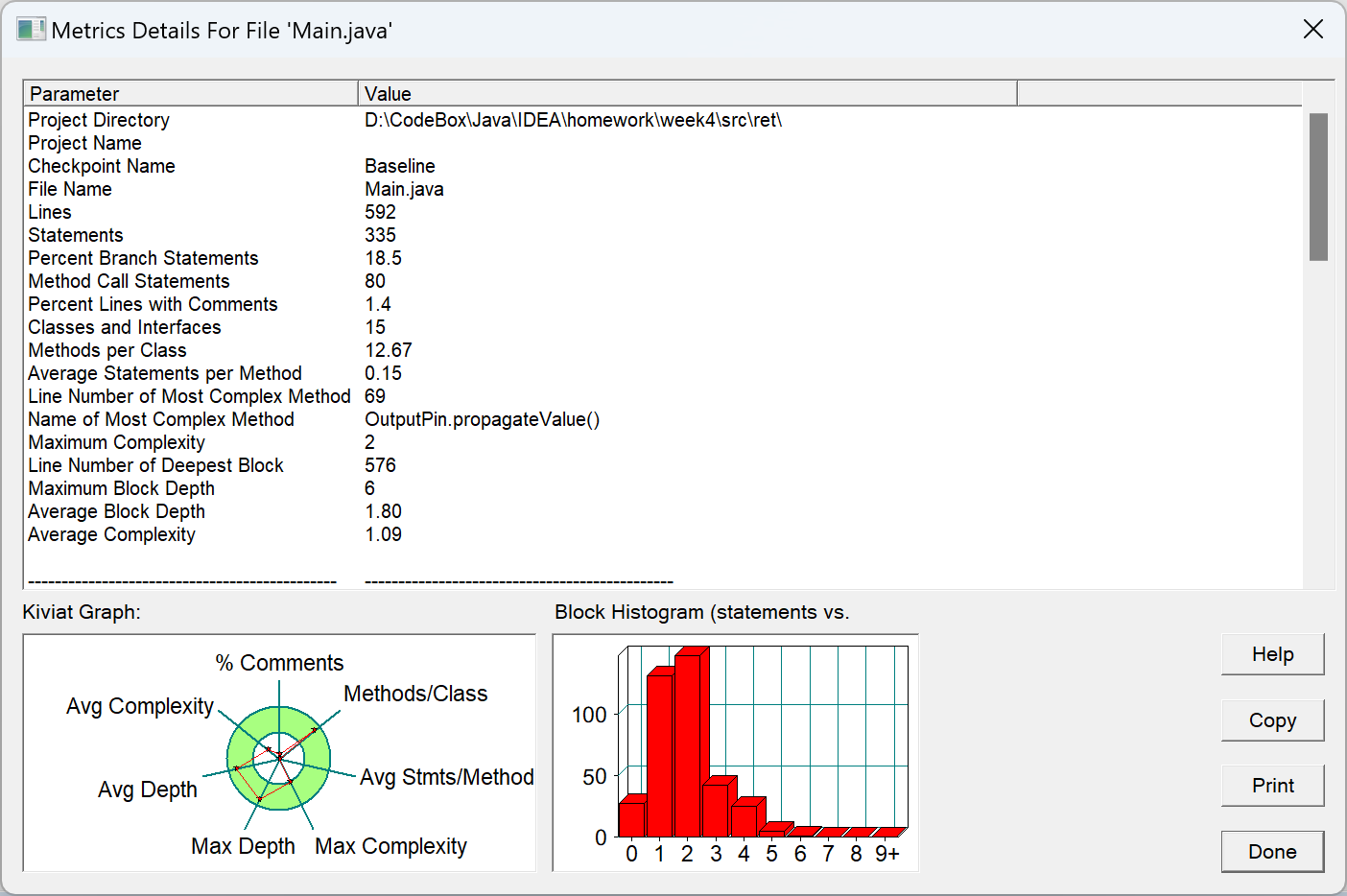
Task: Click the % Comments axis label
Action: click(x=279, y=663)
